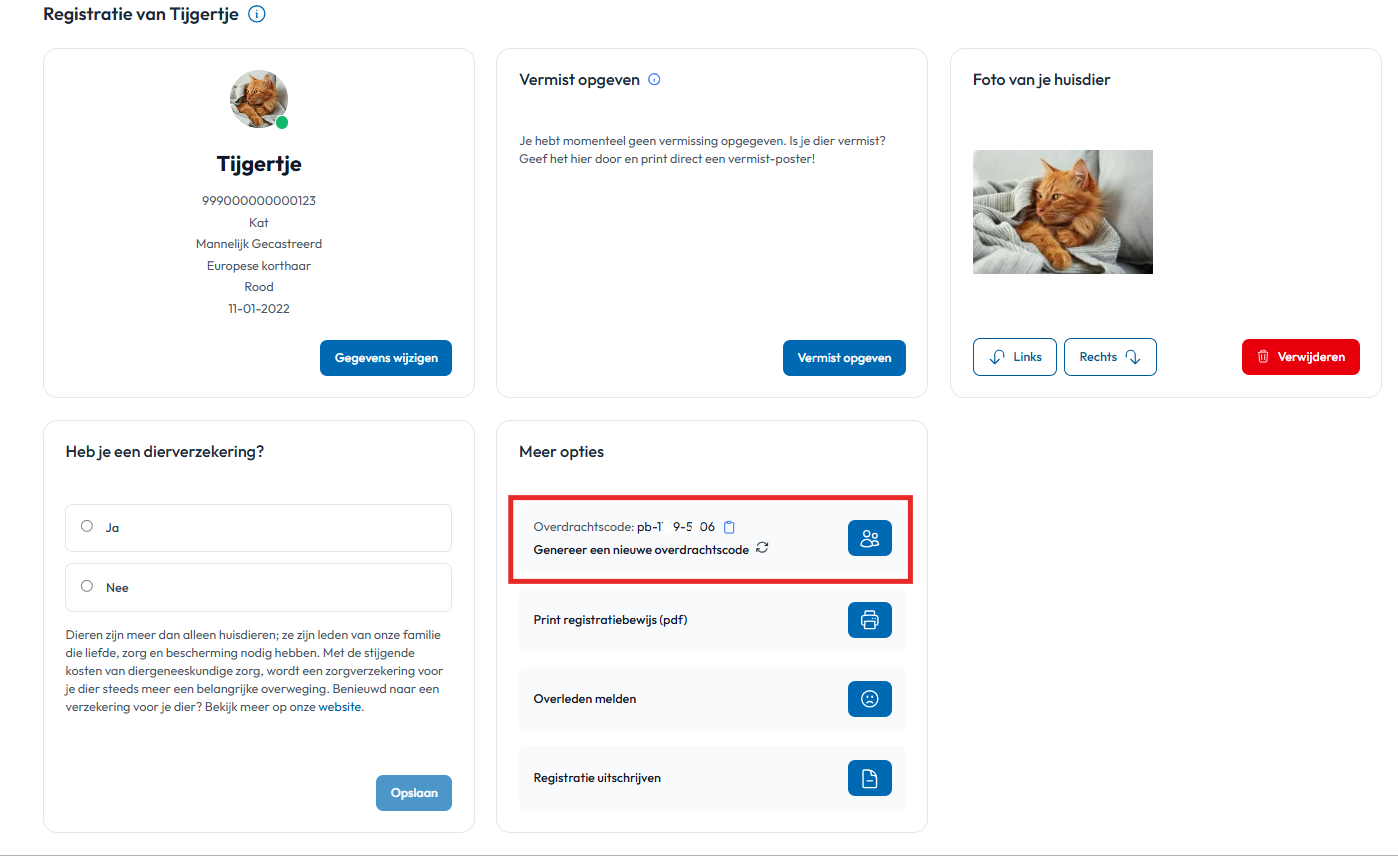This screenshot has width=1398, height=856.
Task: Open info icon next to Vermist opgeven
Action: pyautogui.click(x=654, y=80)
